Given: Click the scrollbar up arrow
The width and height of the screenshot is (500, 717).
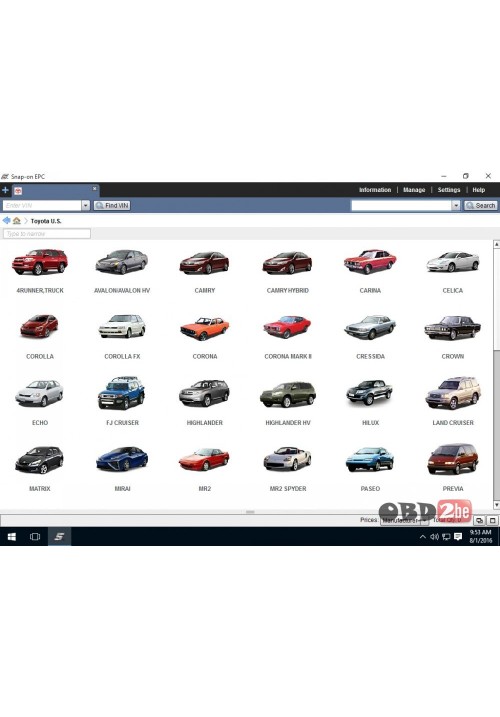Looking at the screenshot, I should point(496,245).
